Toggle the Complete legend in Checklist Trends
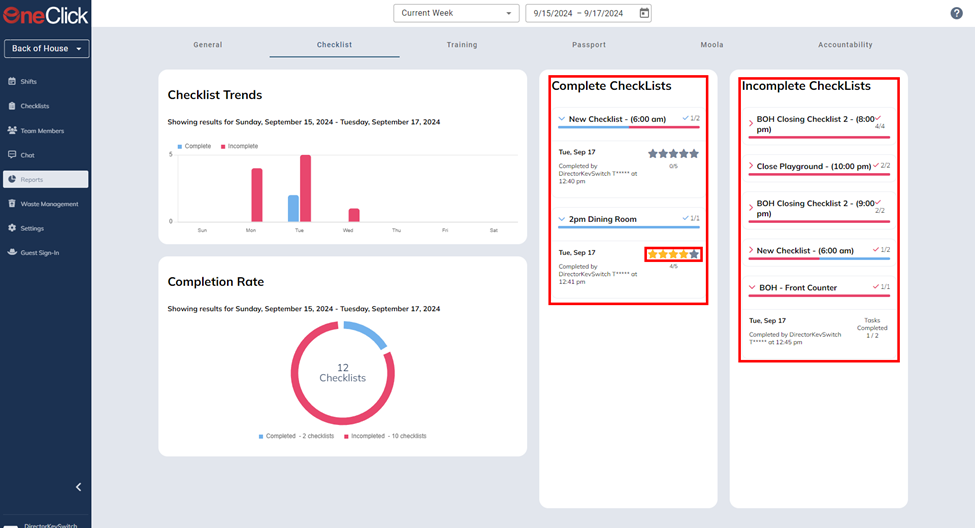The width and height of the screenshot is (975, 528). click(194, 146)
